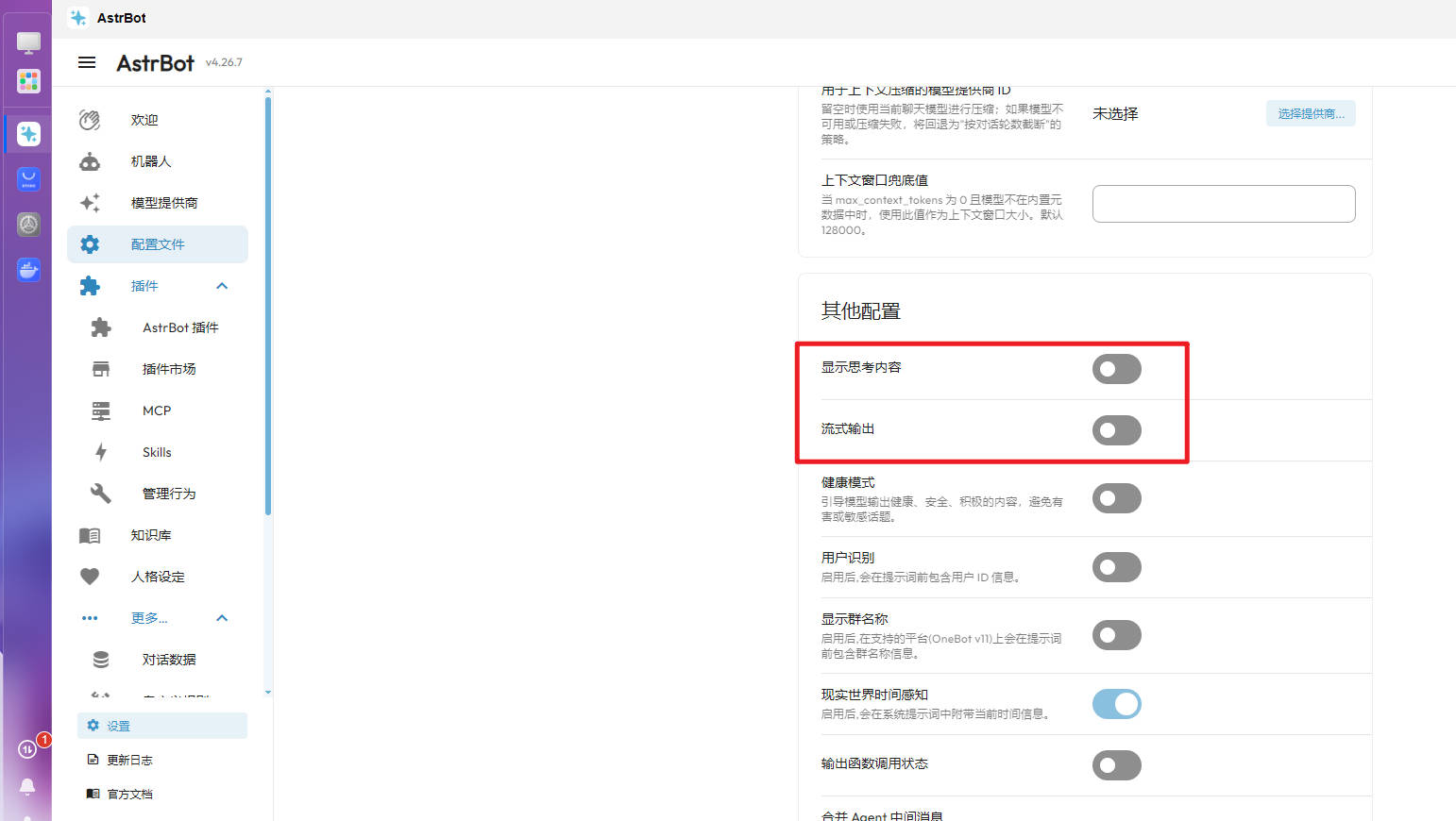Select the Skills lightning bolt icon
This screenshot has height=821, width=1456.
[x=101, y=452]
